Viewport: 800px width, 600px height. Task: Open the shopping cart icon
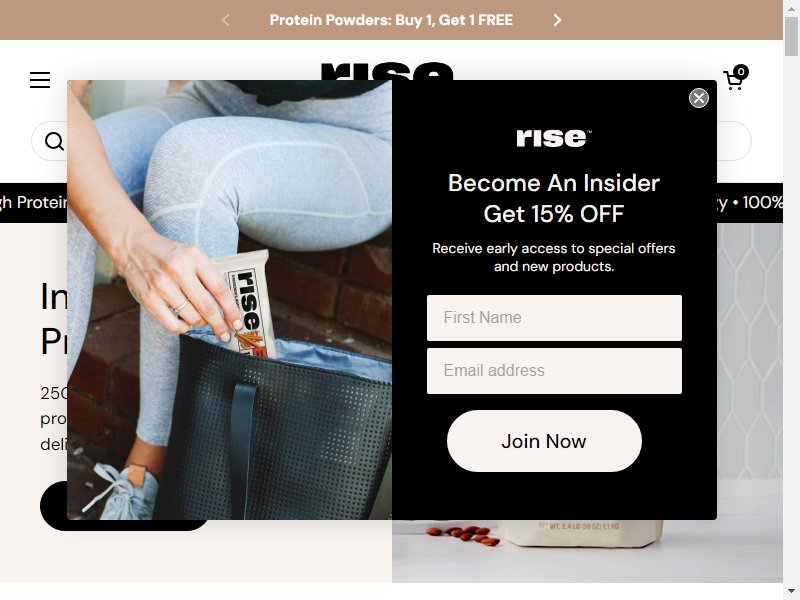click(x=733, y=81)
